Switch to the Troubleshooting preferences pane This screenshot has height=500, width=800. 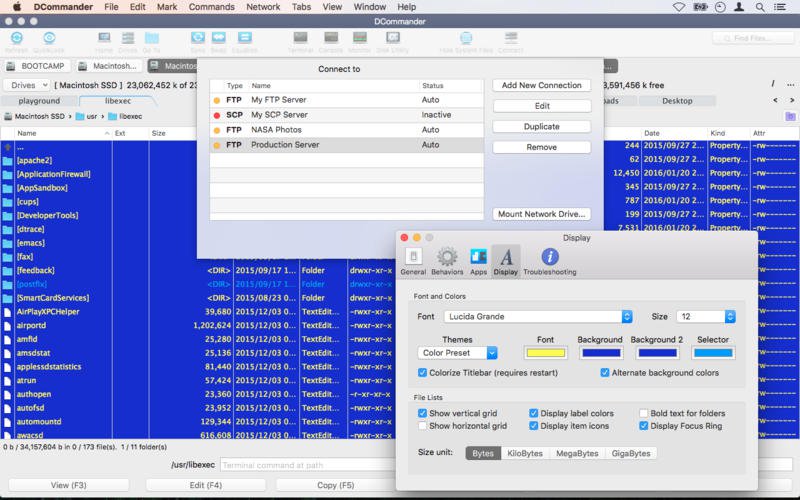(549, 260)
